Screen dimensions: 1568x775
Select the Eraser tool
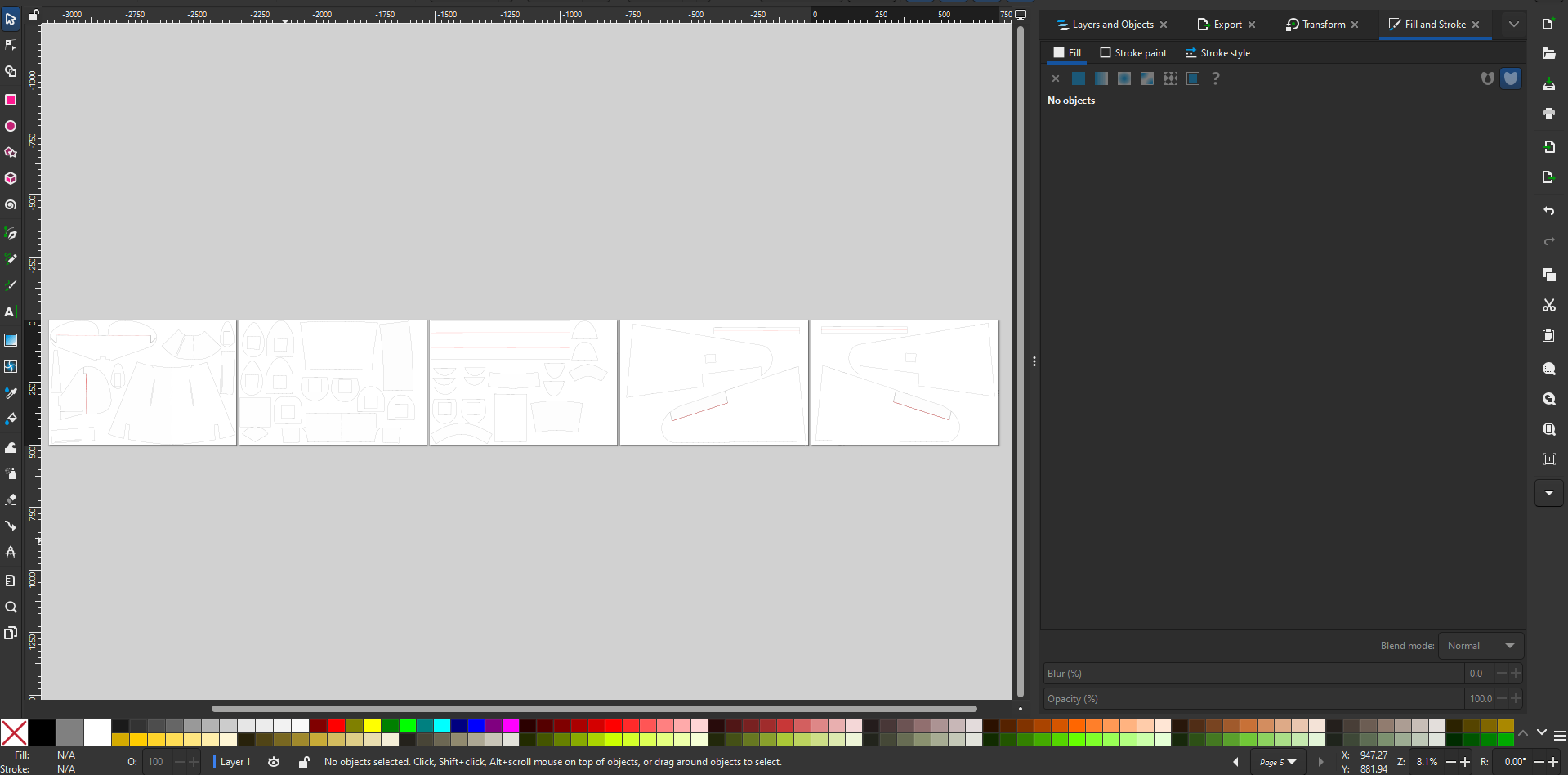[11, 499]
